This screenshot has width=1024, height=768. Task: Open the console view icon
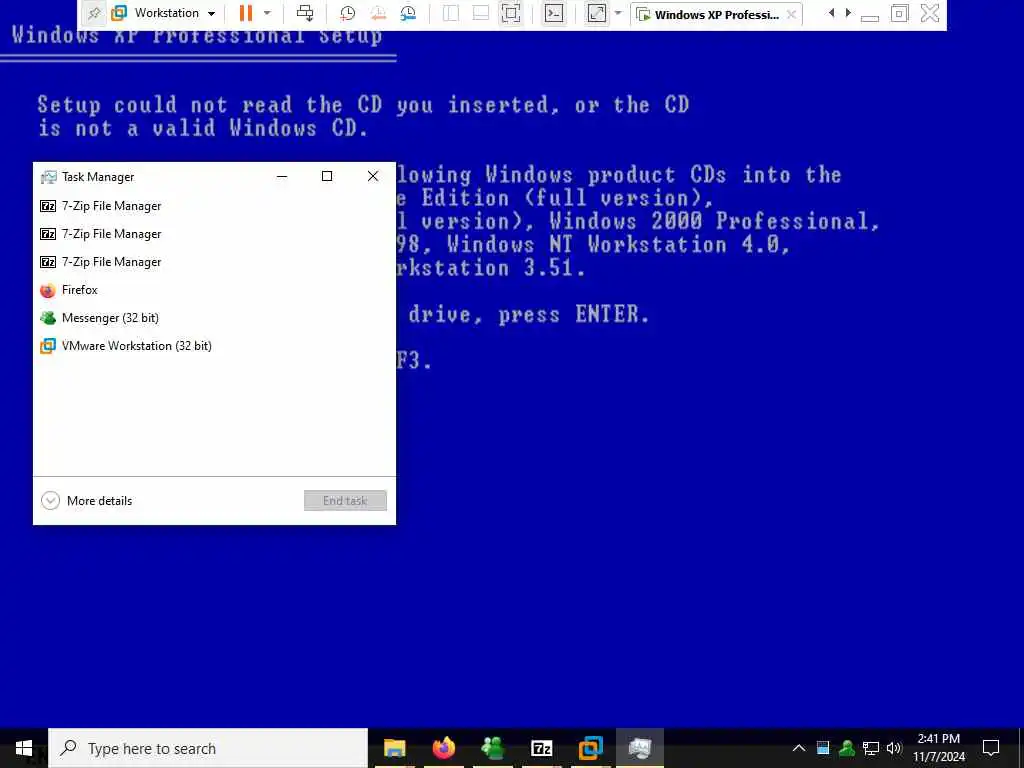coord(554,13)
